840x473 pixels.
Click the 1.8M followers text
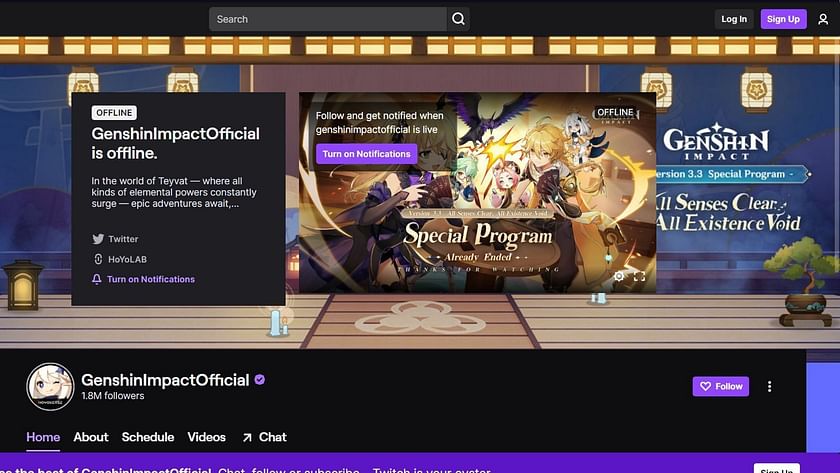[x=112, y=396]
